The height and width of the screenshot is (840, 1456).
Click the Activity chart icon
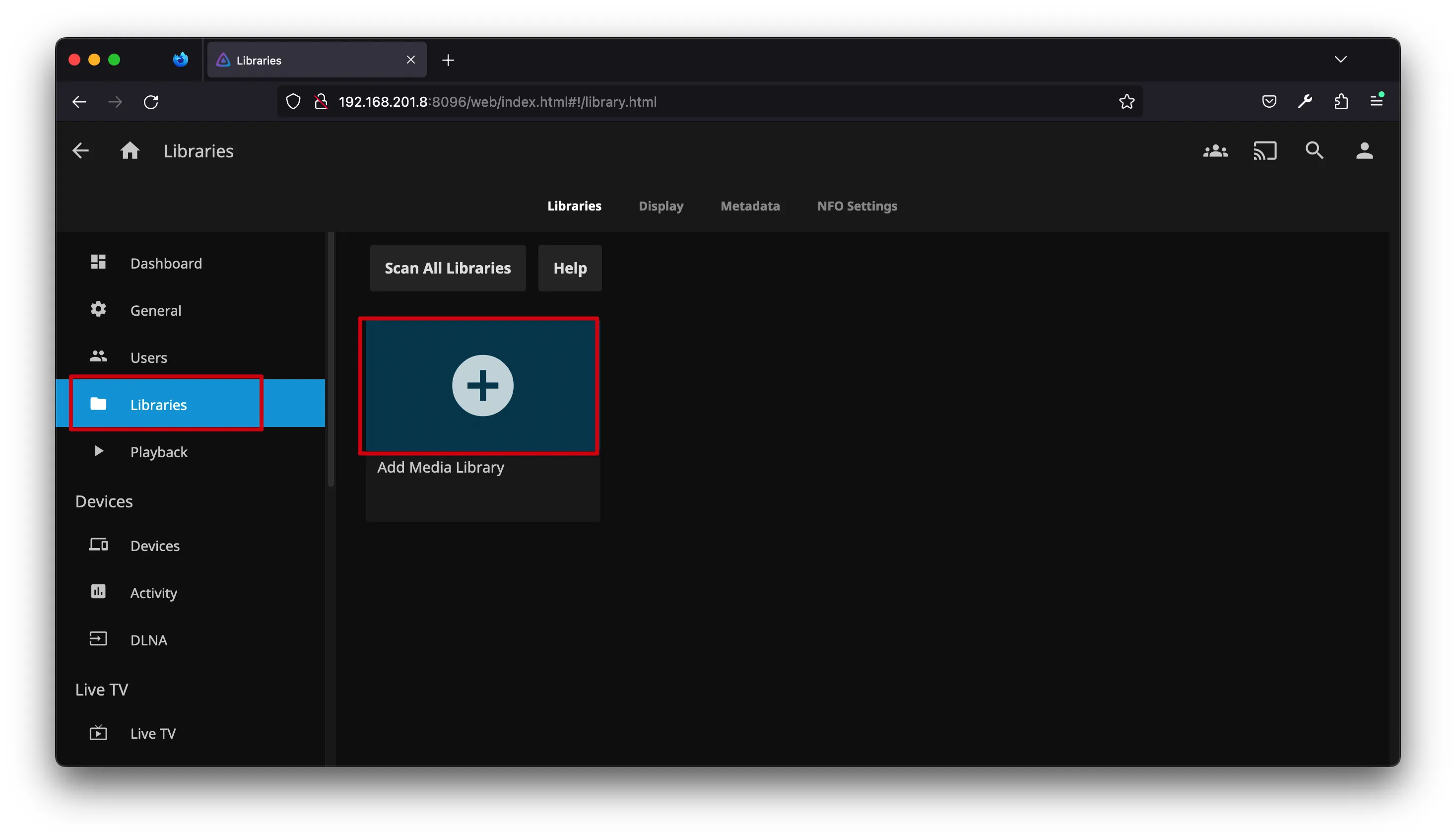point(98,591)
